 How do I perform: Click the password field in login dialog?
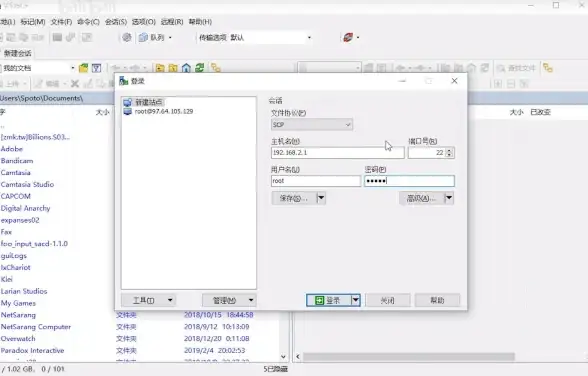(409, 181)
